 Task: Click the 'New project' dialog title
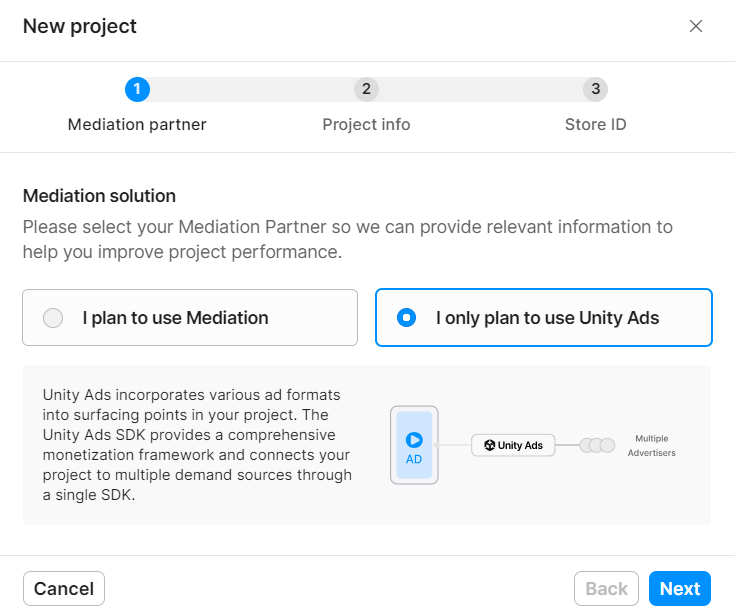(80, 26)
